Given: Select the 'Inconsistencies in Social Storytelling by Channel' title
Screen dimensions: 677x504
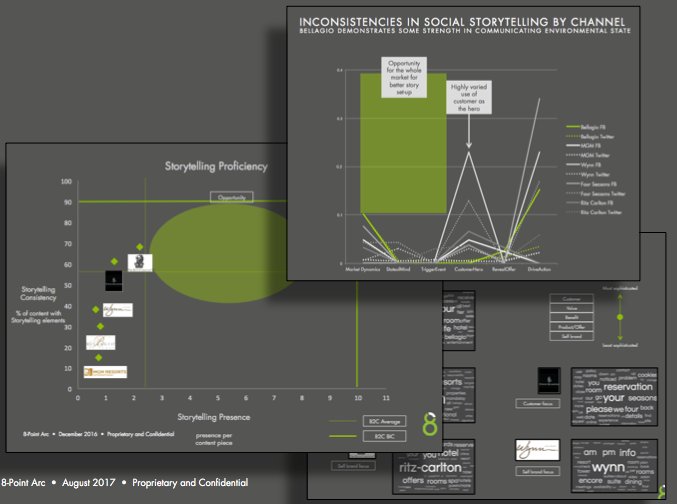Looking at the screenshot, I should (x=462, y=22).
